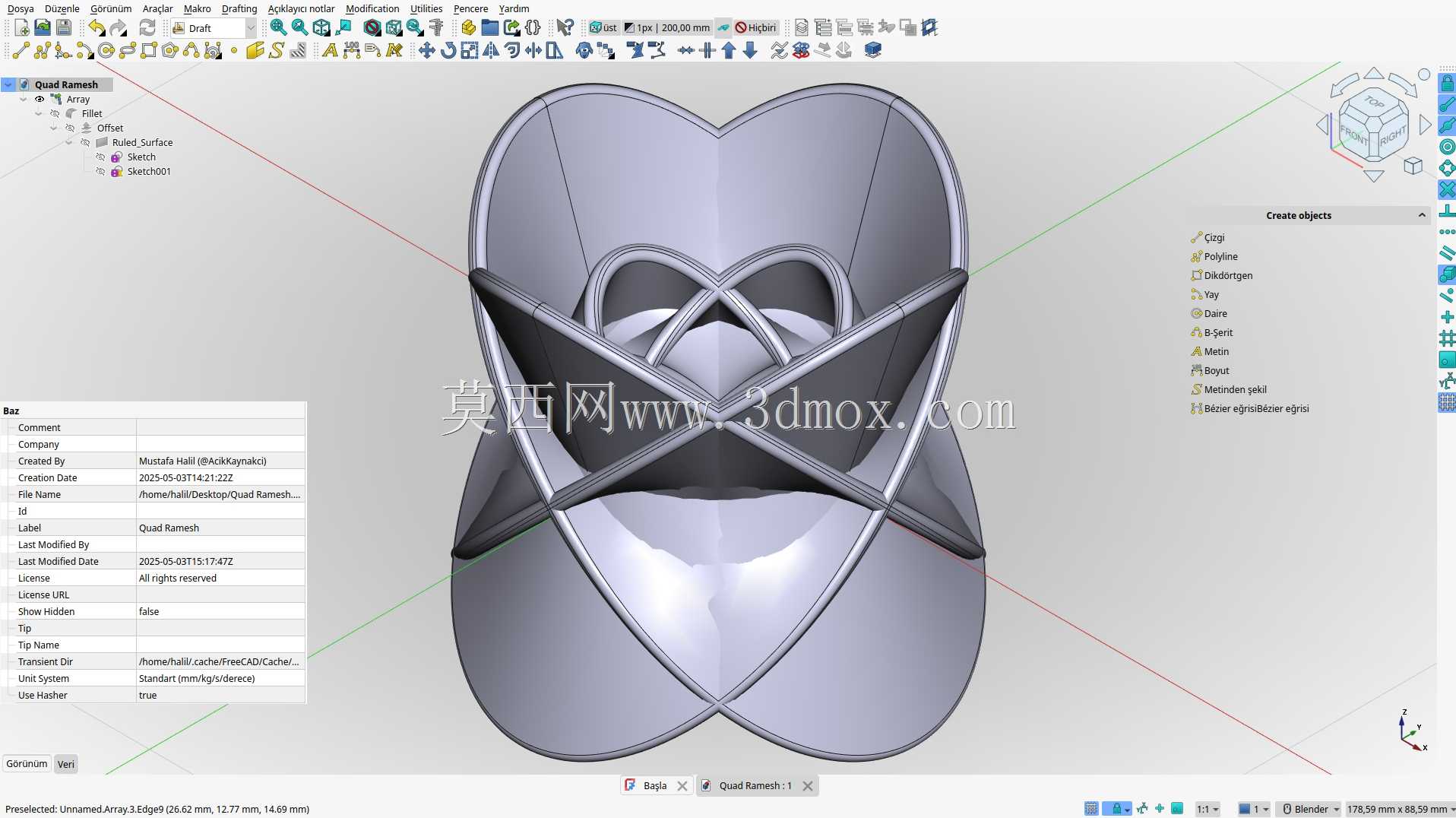Screen dimensions: 1456x818
Task: Click the Save document icon
Action: [64, 28]
